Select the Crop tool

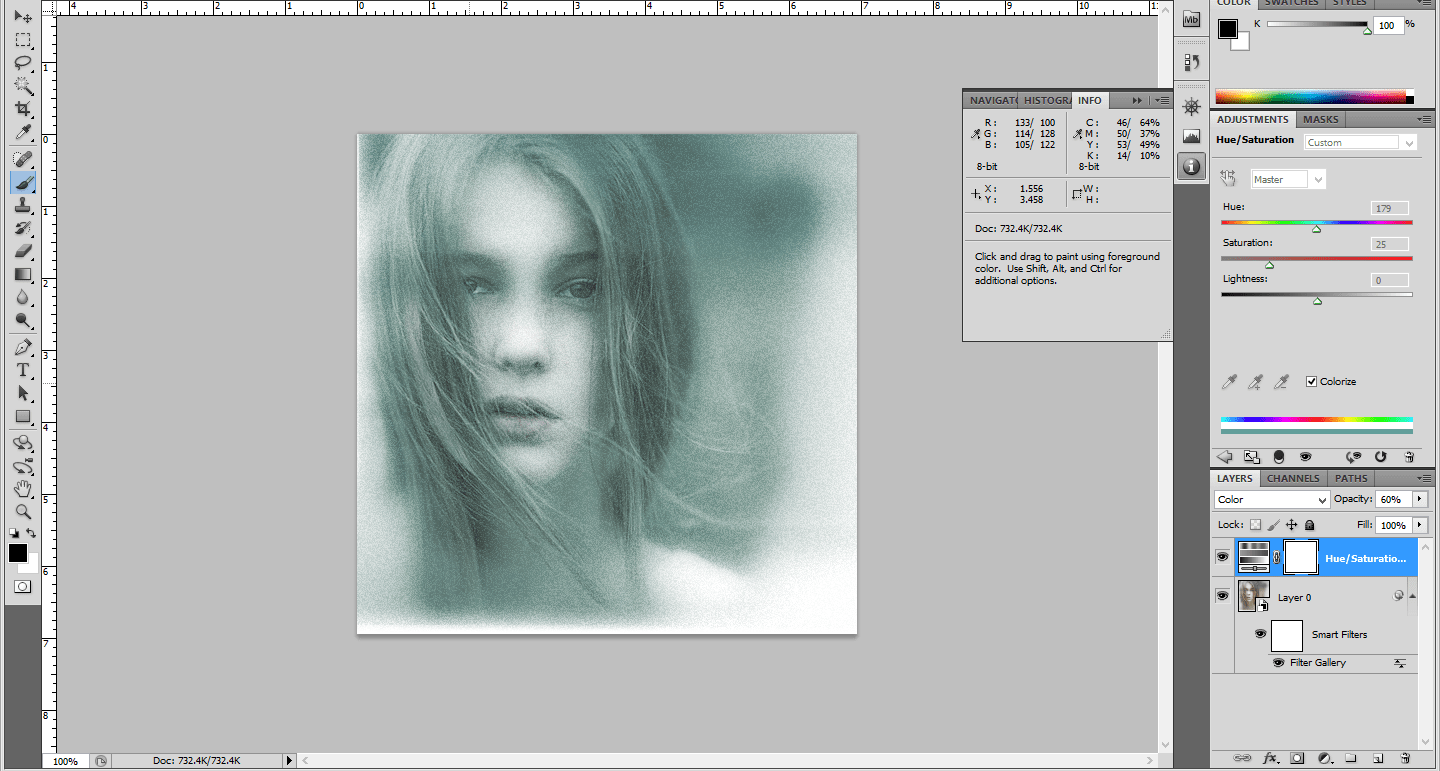[23, 109]
